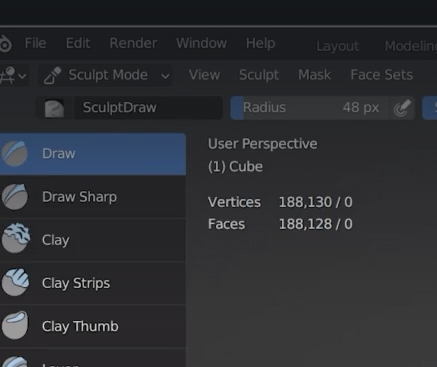Switch to the Layout workspace tab
Viewport: 437px width, 367px height.
[x=337, y=46]
